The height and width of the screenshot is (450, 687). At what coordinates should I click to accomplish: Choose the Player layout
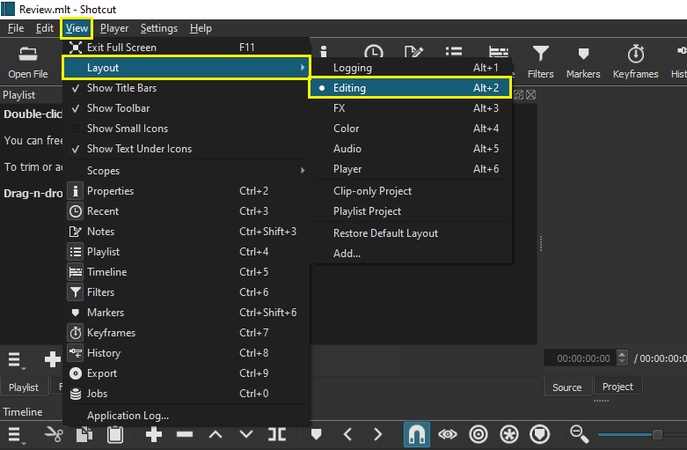pyautogui.click(x=411, y=169)
